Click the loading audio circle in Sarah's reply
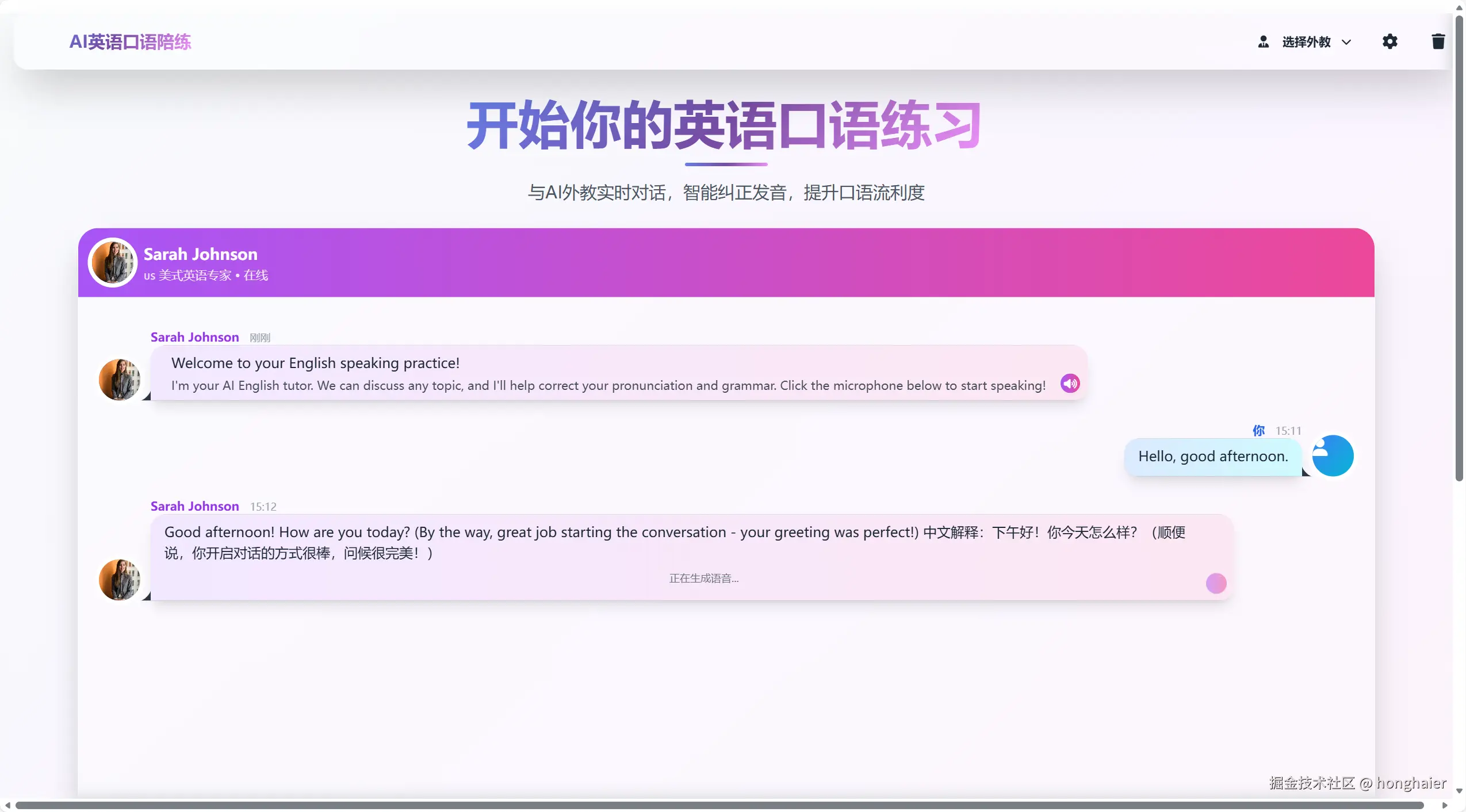Image resolution: width=1466 pixels, height=812 pixels. point(1216,583)
